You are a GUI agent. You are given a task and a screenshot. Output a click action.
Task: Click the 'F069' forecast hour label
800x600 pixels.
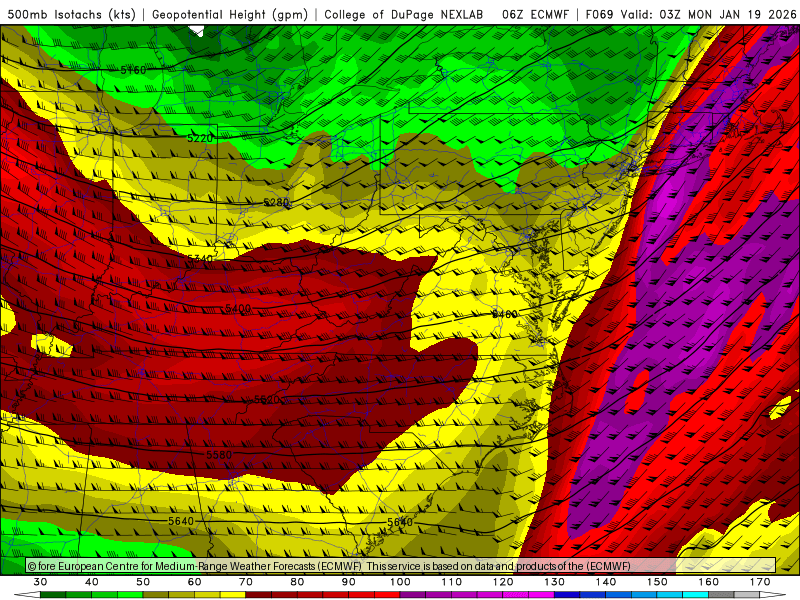[599, 14]
